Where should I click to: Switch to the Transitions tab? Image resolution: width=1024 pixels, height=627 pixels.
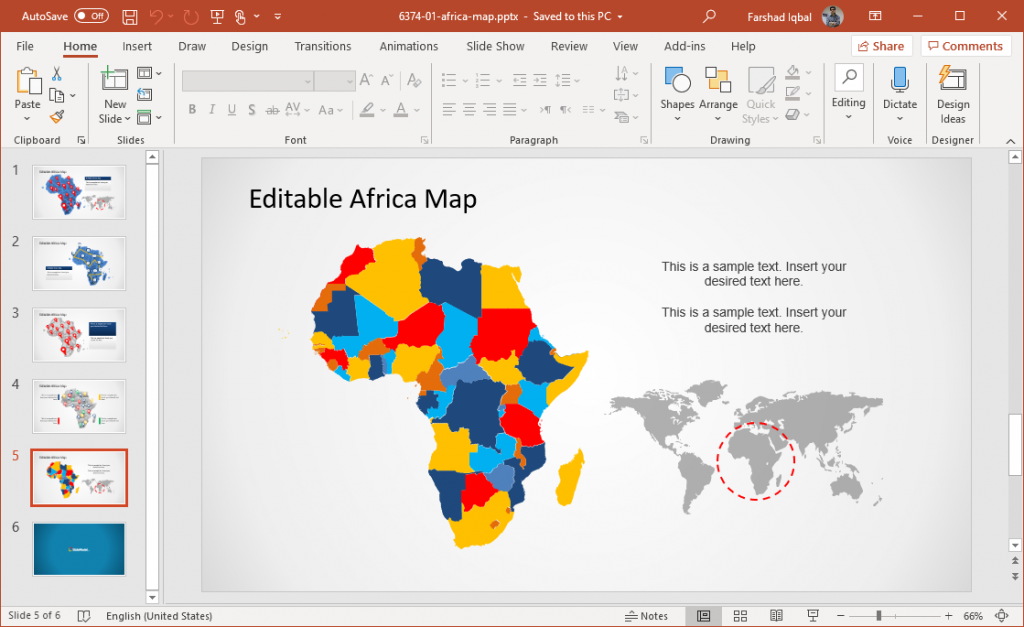[x=322, y=46]
